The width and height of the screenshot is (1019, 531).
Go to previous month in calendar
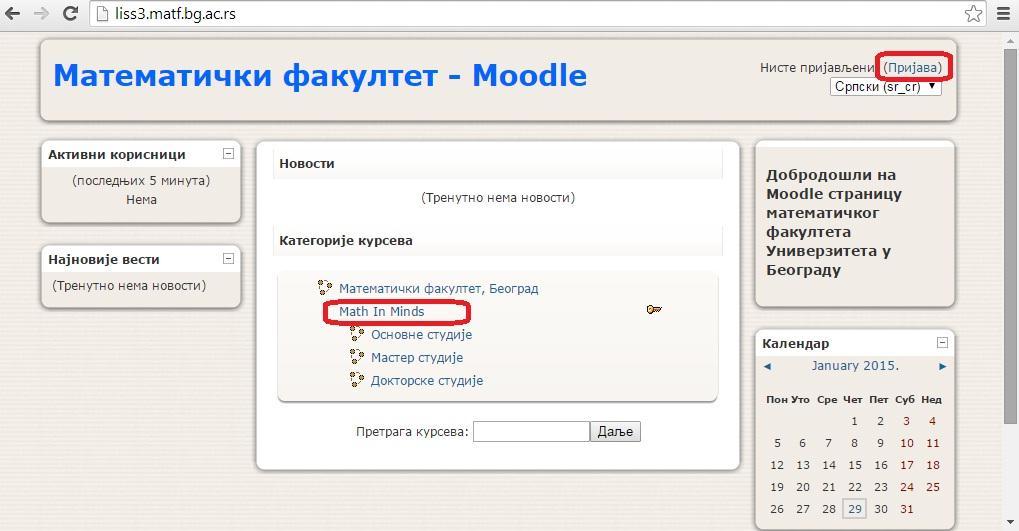(x=767, y=367)
